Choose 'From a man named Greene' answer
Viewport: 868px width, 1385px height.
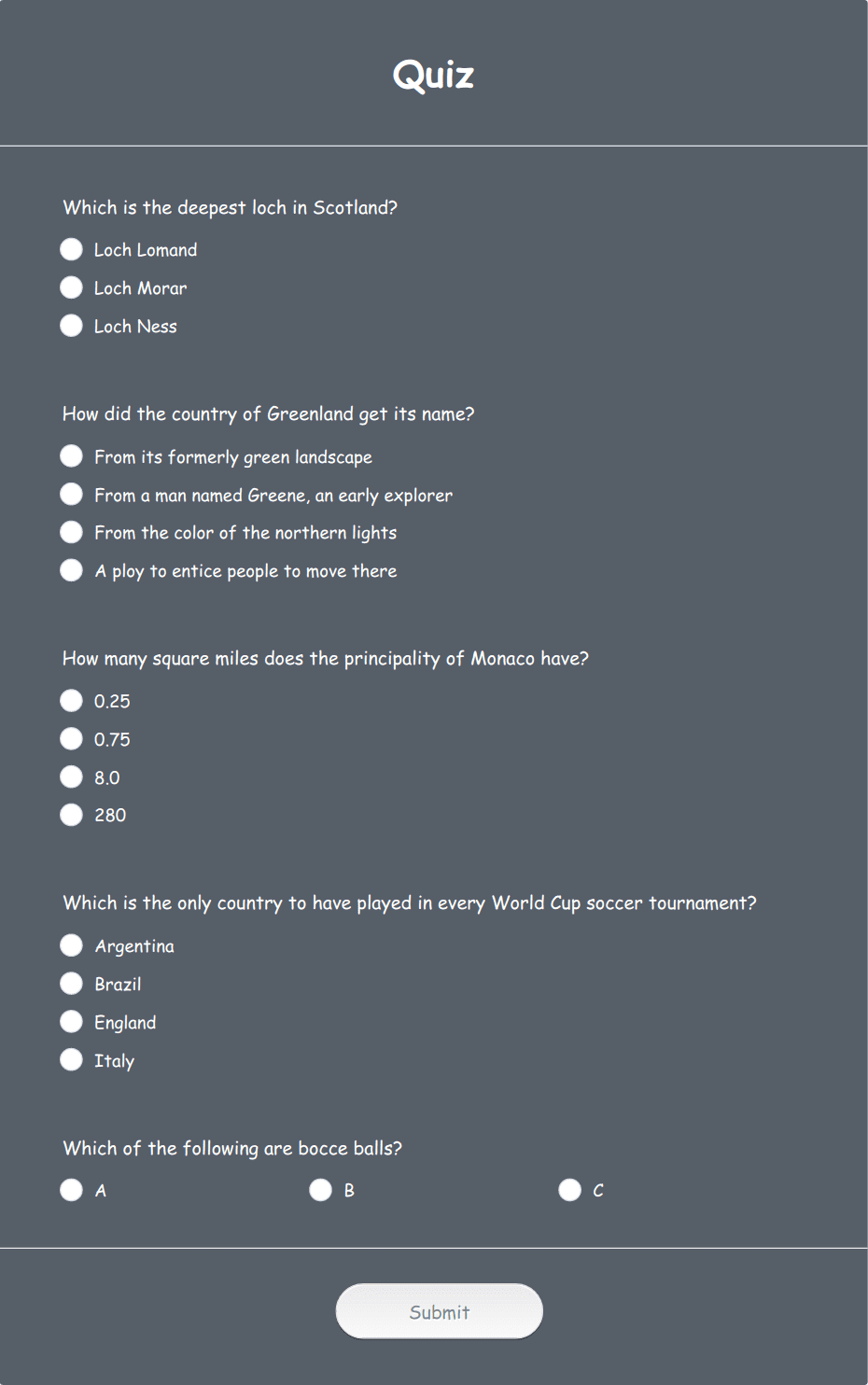[x=71, y=494]
